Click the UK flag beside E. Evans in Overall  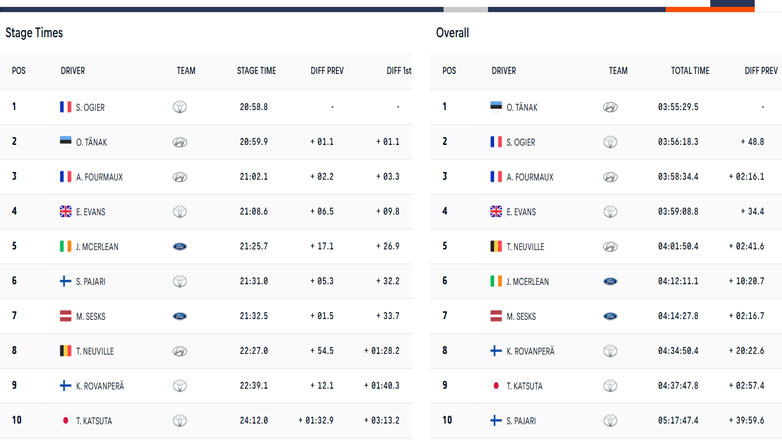click(496, 212)
